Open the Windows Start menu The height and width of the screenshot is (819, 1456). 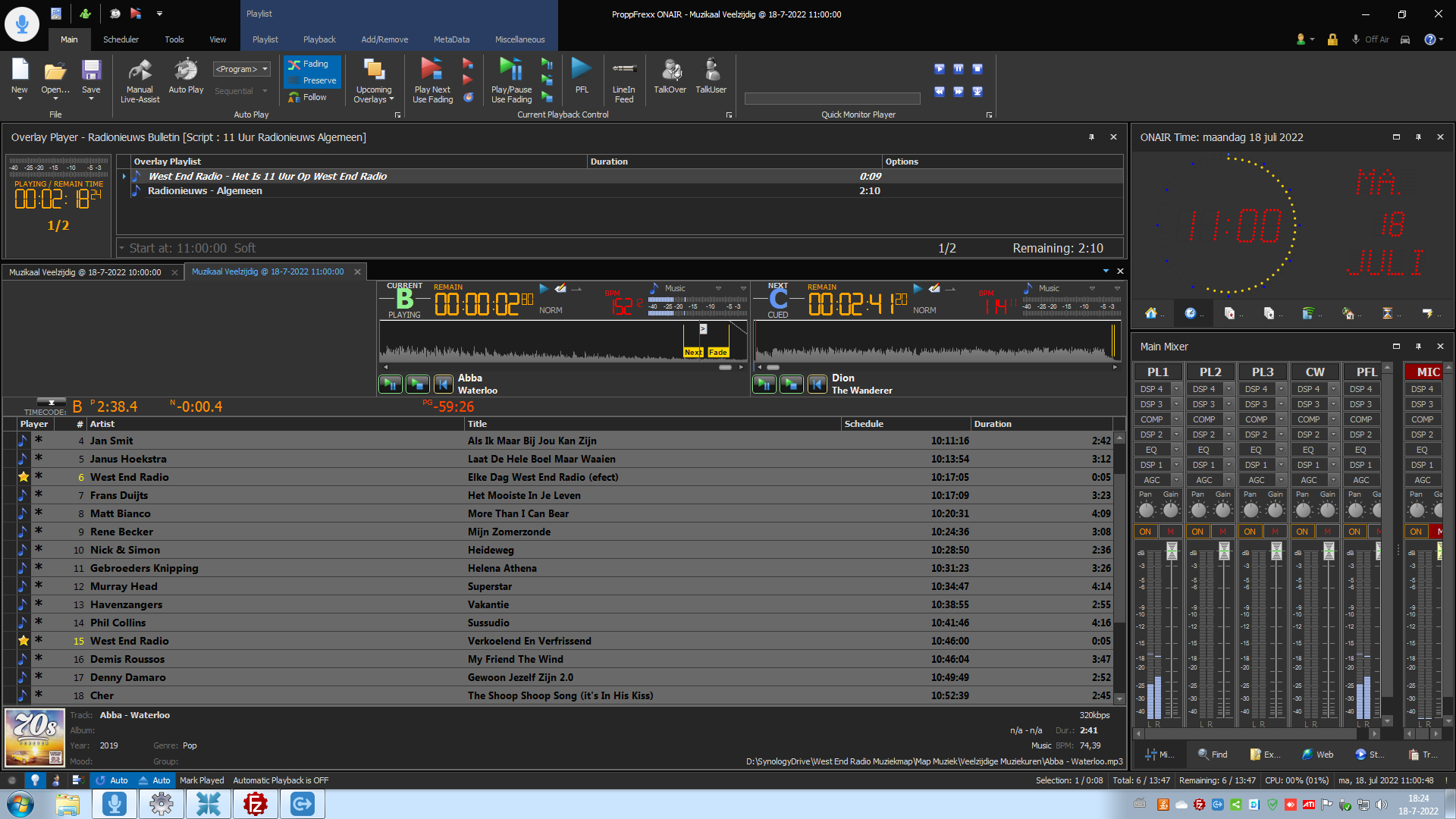point(20,804)
